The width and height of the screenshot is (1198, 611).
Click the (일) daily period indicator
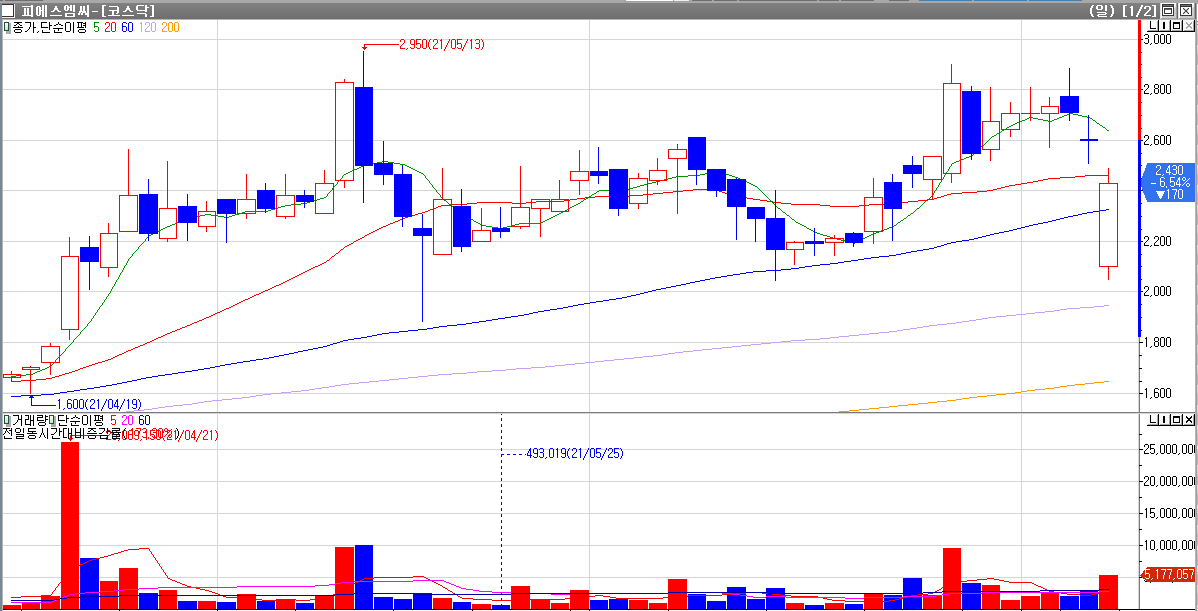tap(1101, 11)
